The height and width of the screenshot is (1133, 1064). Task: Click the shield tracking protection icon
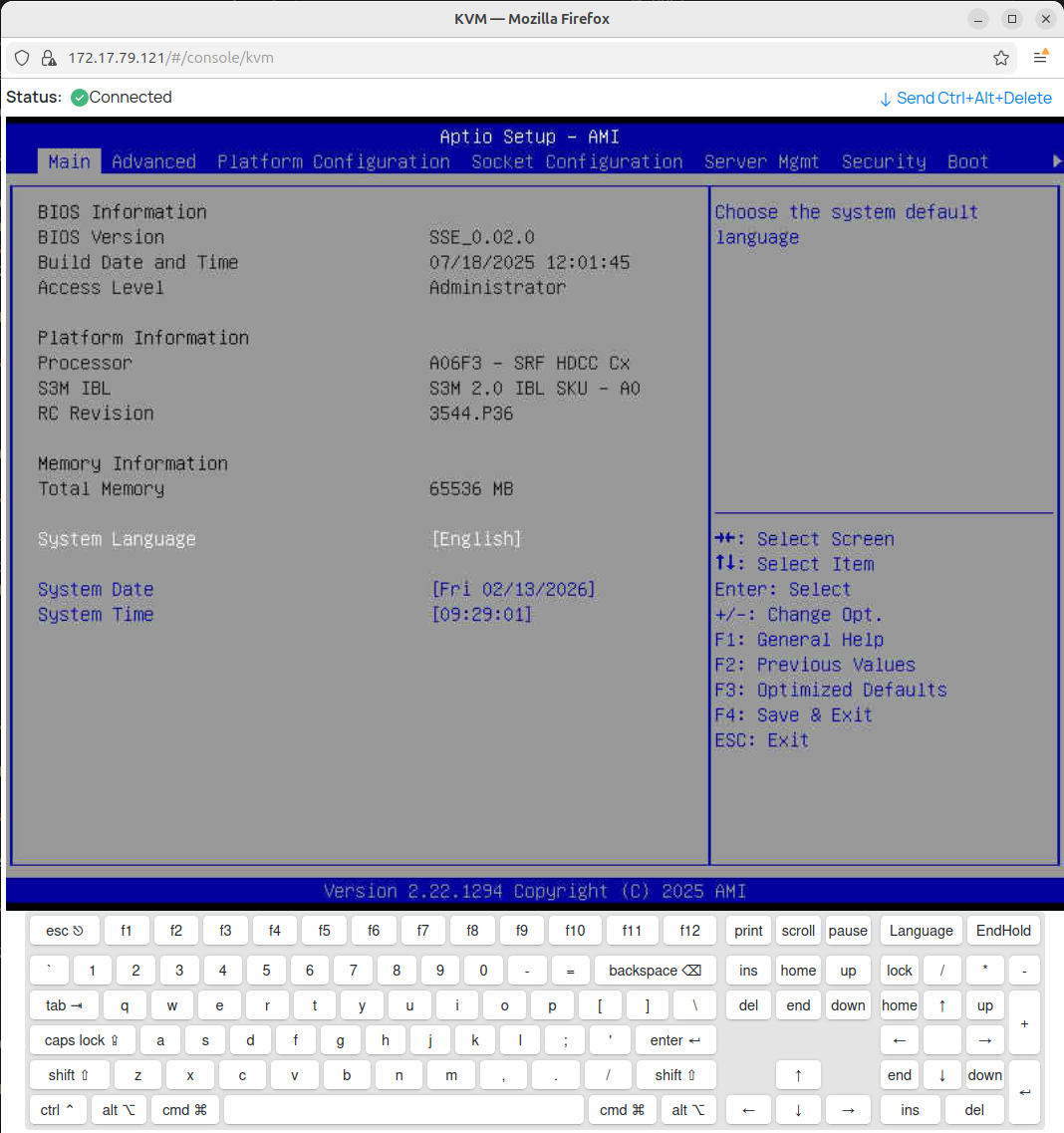click(x=22, y=58)
